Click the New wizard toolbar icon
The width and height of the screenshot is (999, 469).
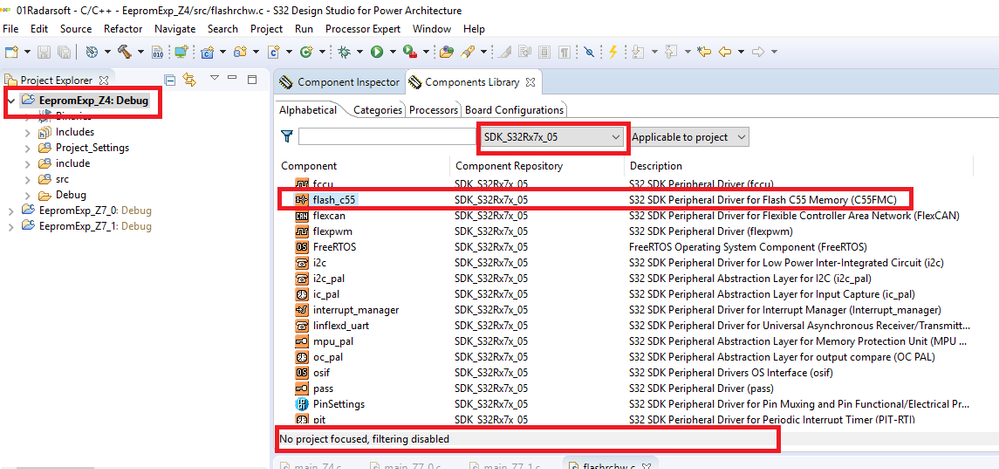(11, 52)
